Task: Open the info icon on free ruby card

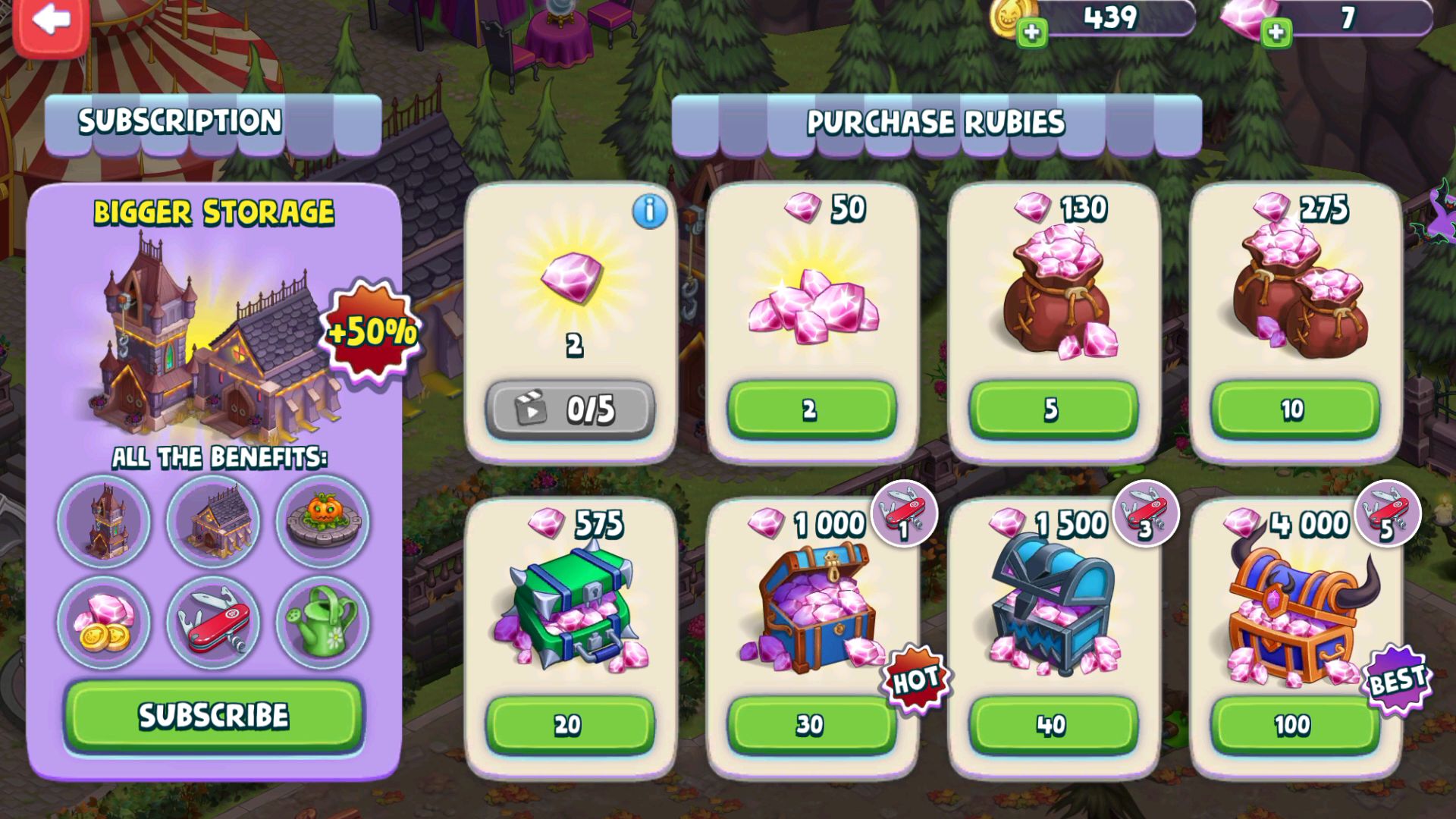Action: click(x=649, y=211)
